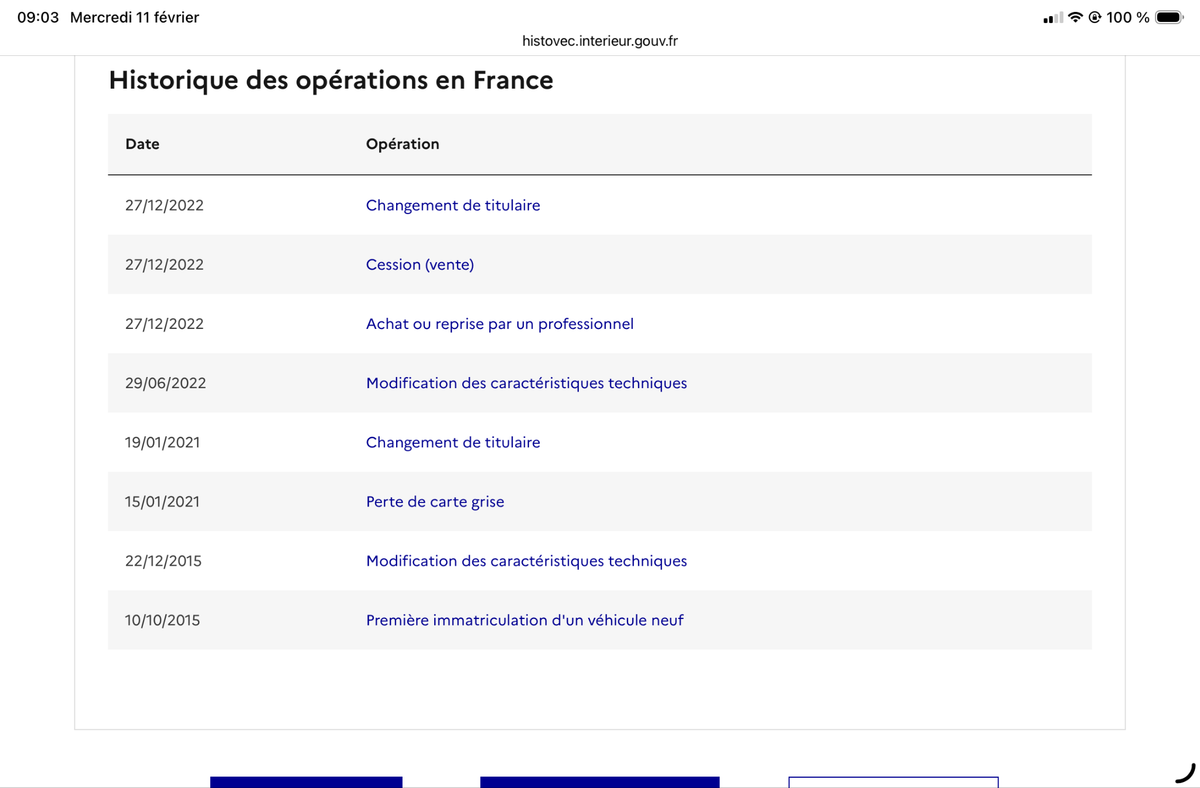Click the Opération column header
Image resolution: width=1200 pixels, height=788 pixels.
click(403, 144)
